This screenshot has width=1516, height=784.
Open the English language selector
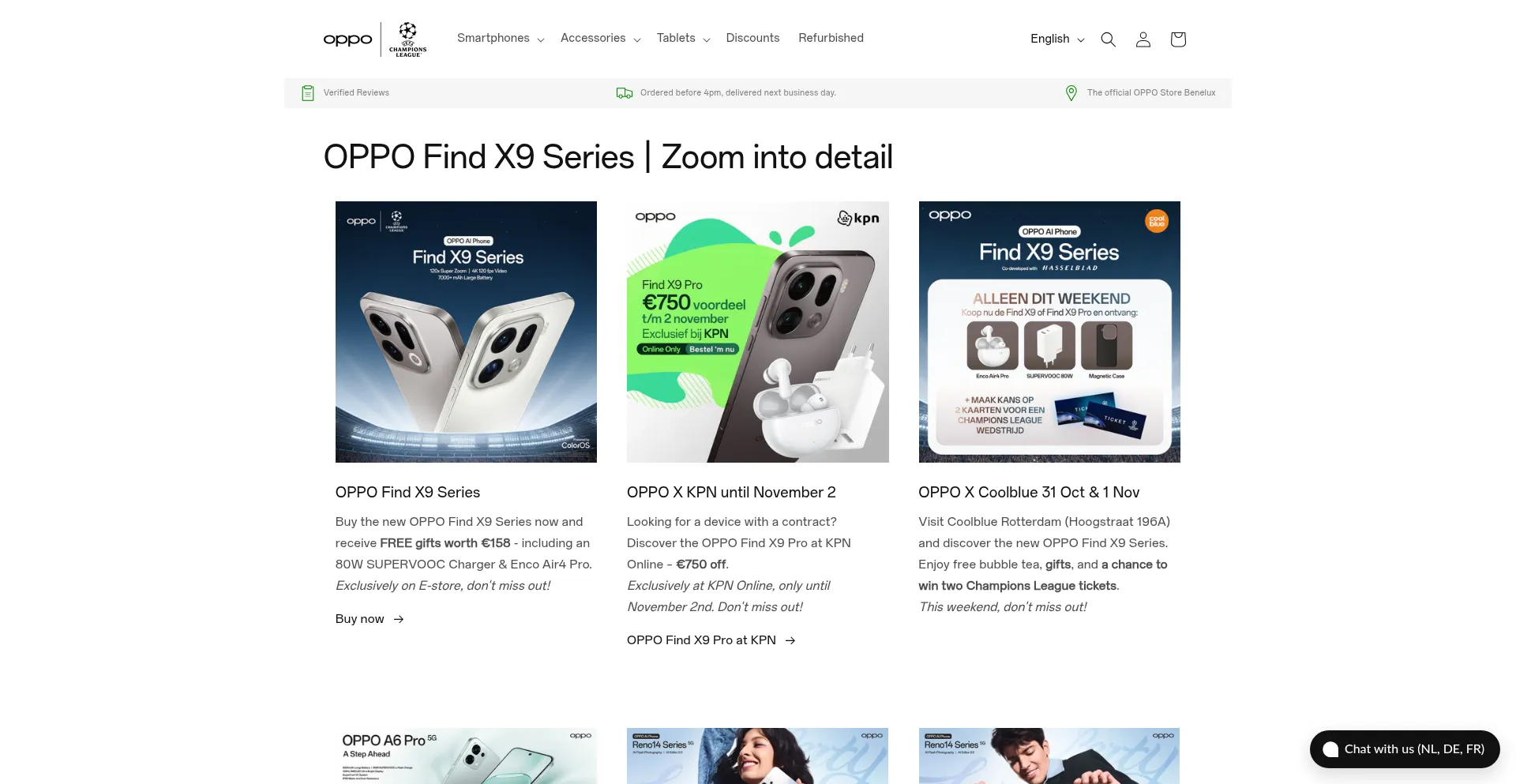click(x=1056, y=39)
